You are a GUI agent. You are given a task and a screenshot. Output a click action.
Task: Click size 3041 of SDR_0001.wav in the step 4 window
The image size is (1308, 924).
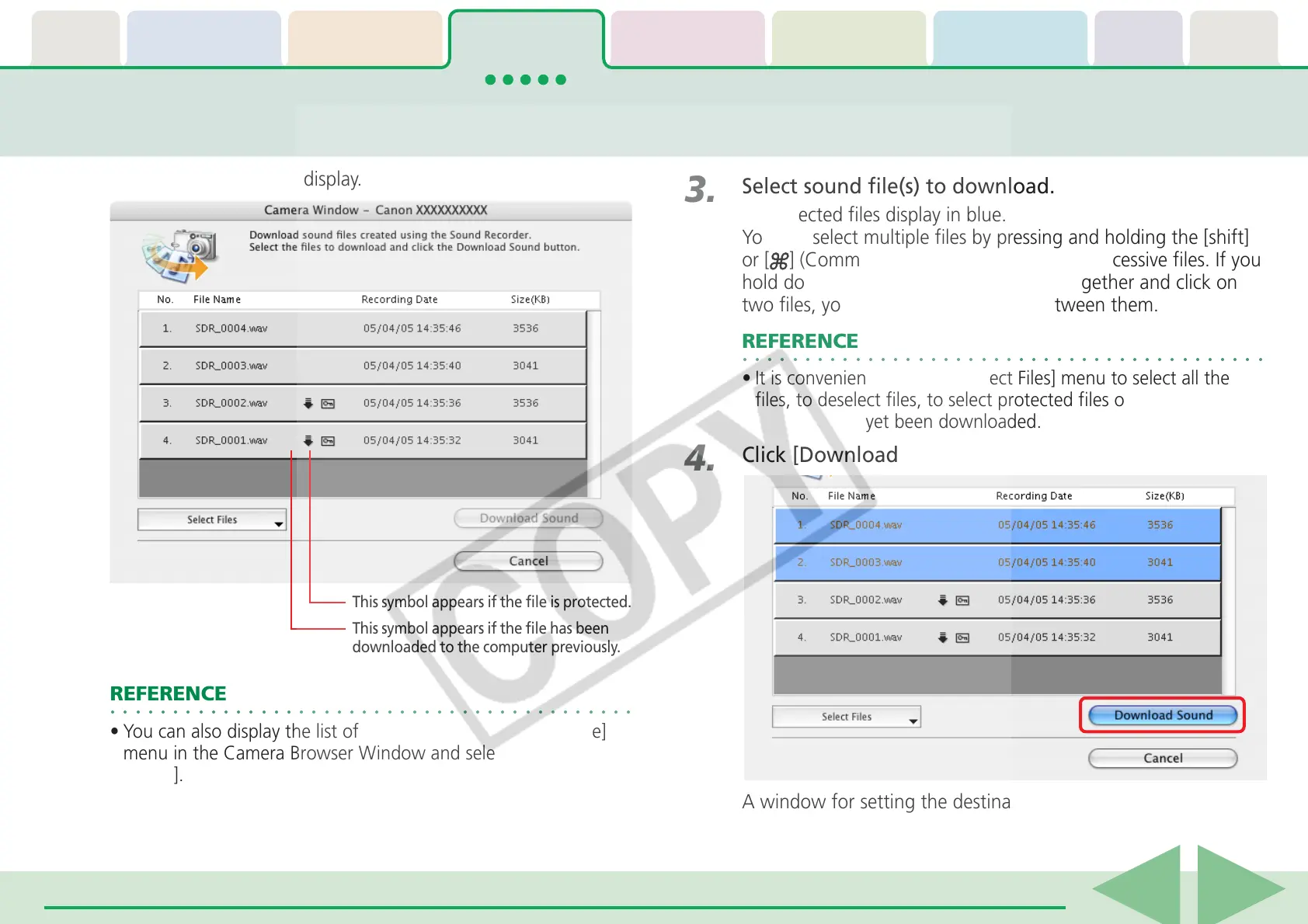(x=1160, y=637)
